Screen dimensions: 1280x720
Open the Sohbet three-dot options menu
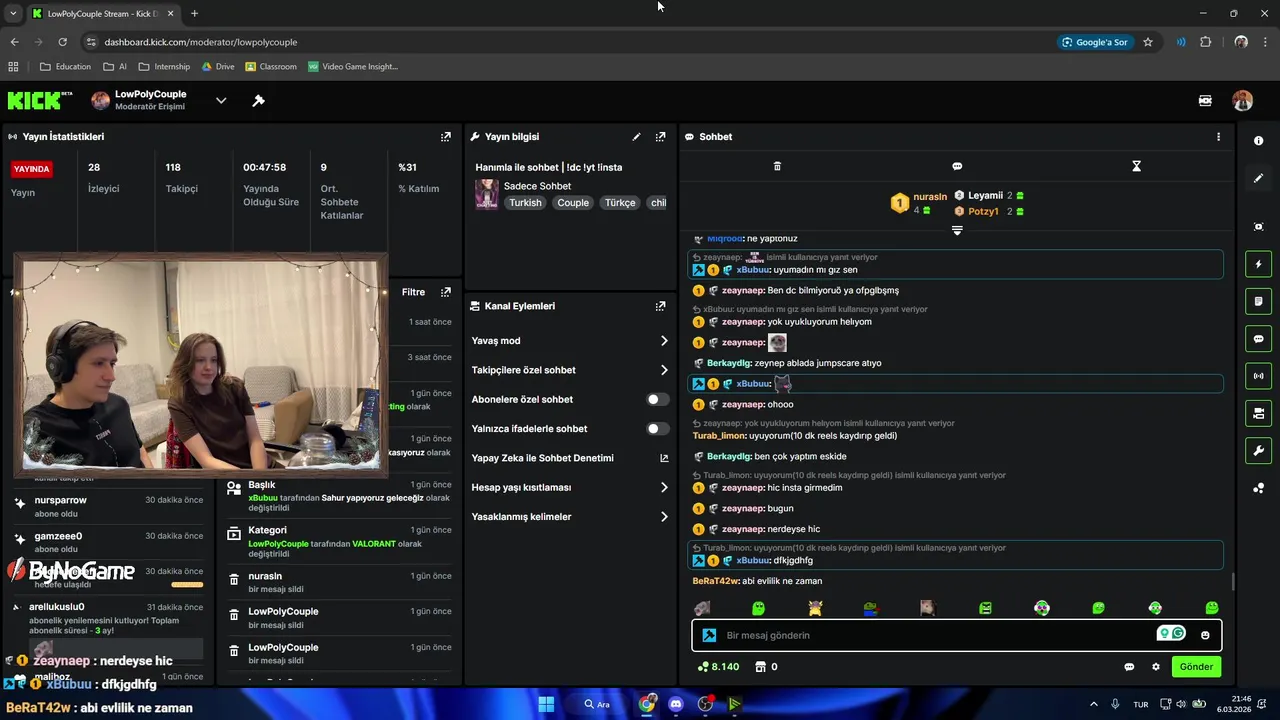(x=1218, y=137)
